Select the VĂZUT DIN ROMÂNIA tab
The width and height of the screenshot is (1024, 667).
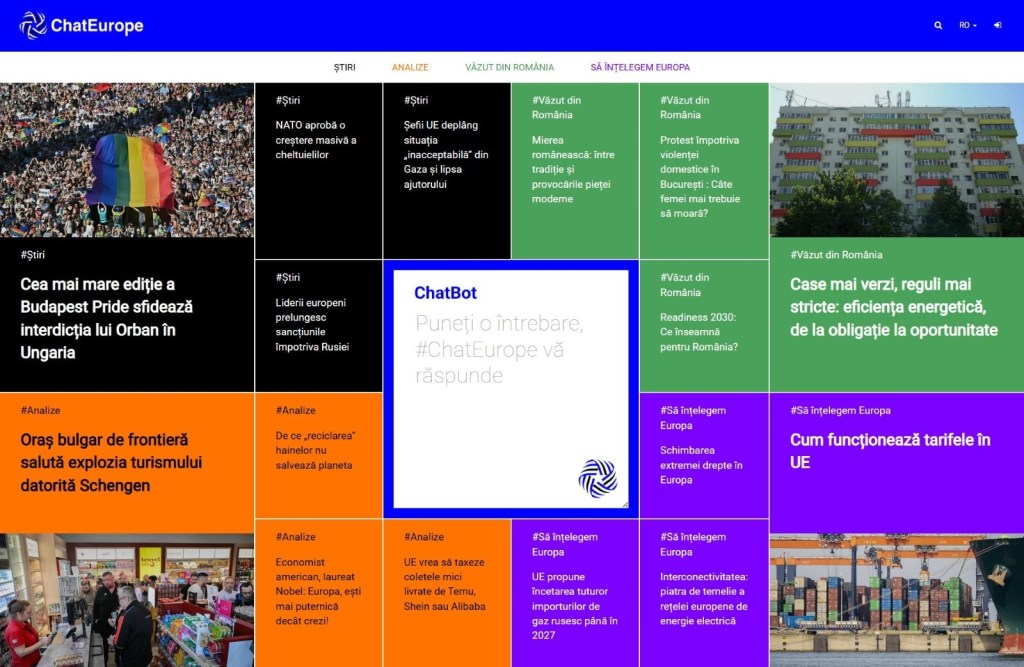[x=509, y=68]
